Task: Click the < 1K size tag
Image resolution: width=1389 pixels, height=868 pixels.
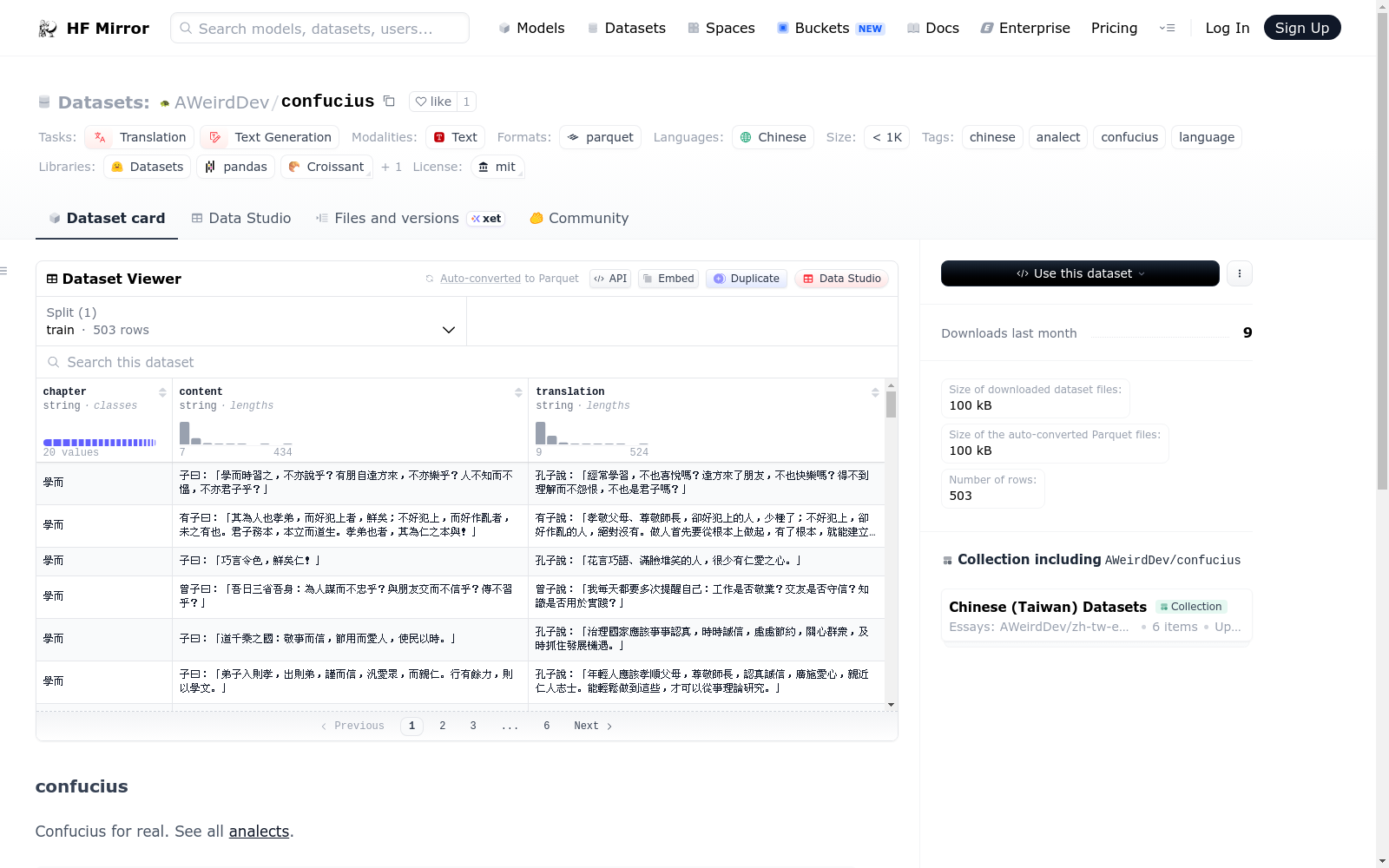Action: (x=886, y=137)
